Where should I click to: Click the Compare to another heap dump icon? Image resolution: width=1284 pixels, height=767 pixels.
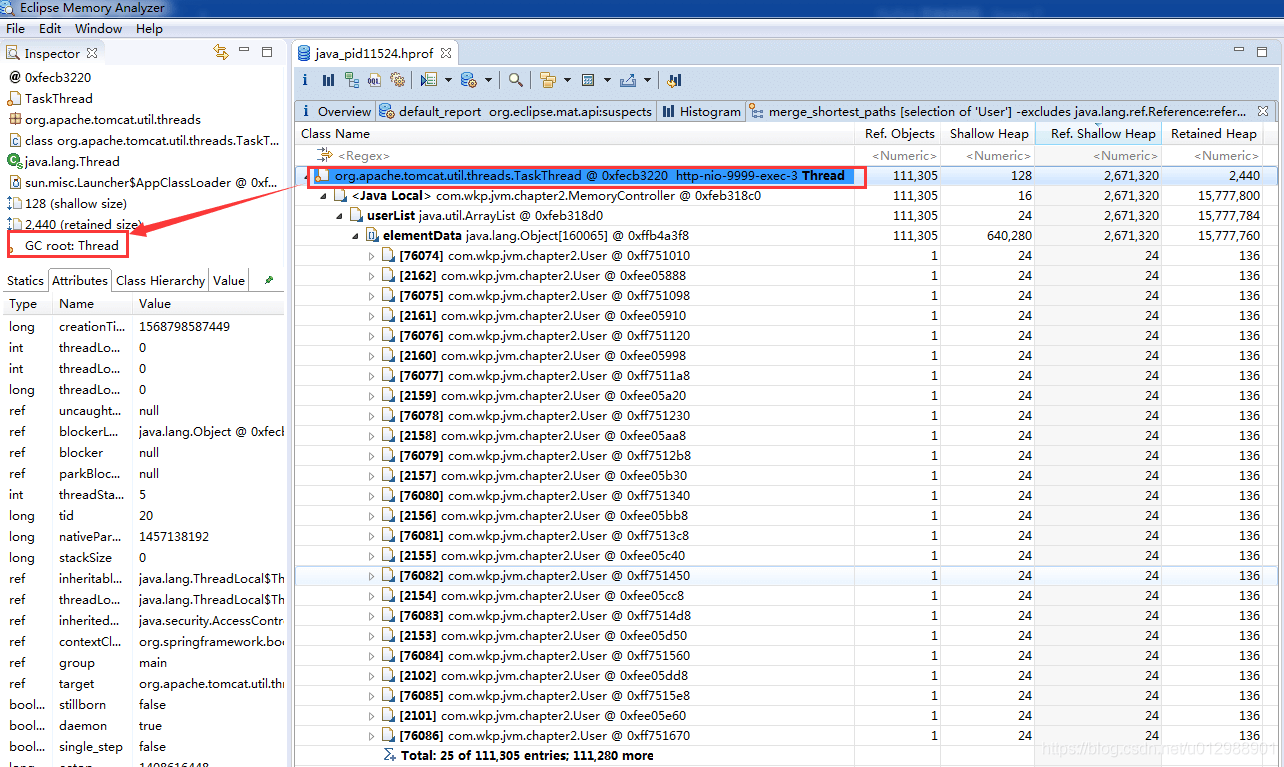pyautogui.click(x=674, y=80)
